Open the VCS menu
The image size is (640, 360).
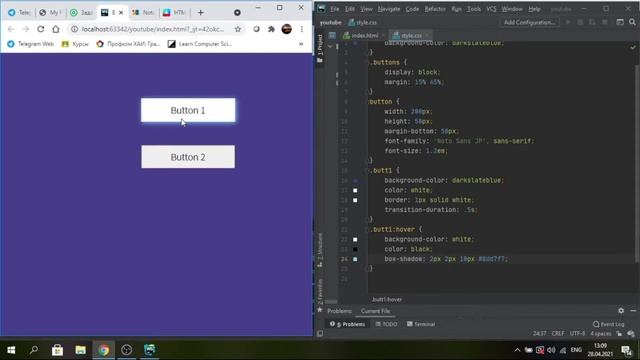click(x=491, y=9)
